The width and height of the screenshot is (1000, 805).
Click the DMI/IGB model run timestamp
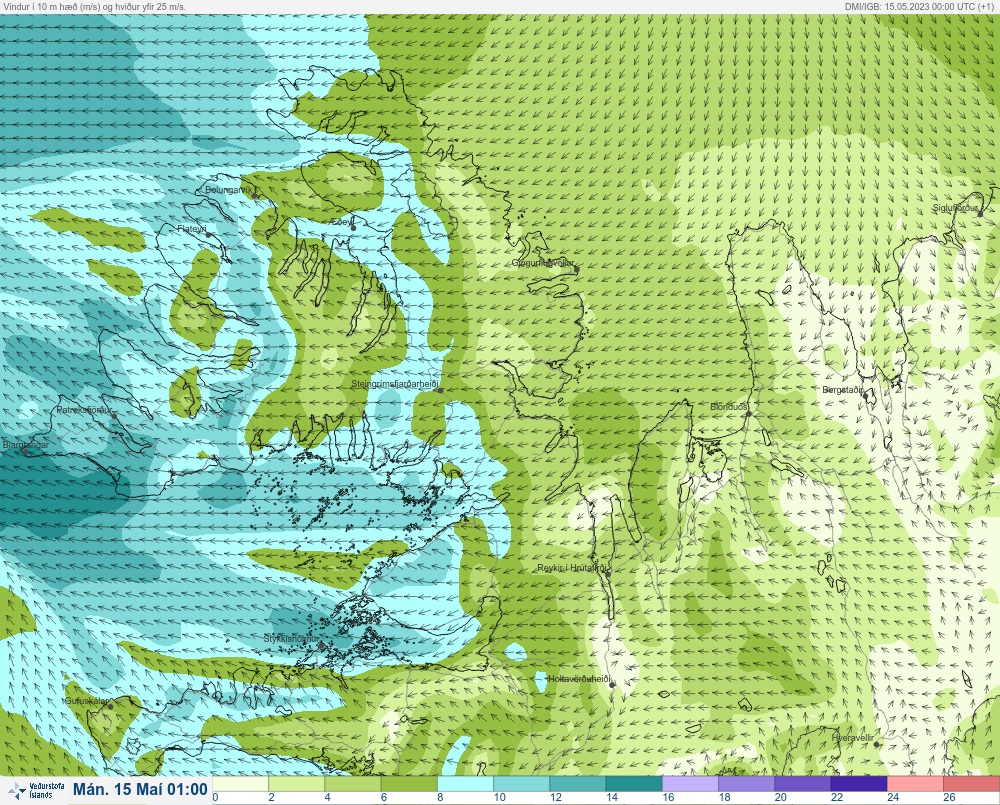coord(920,6)
